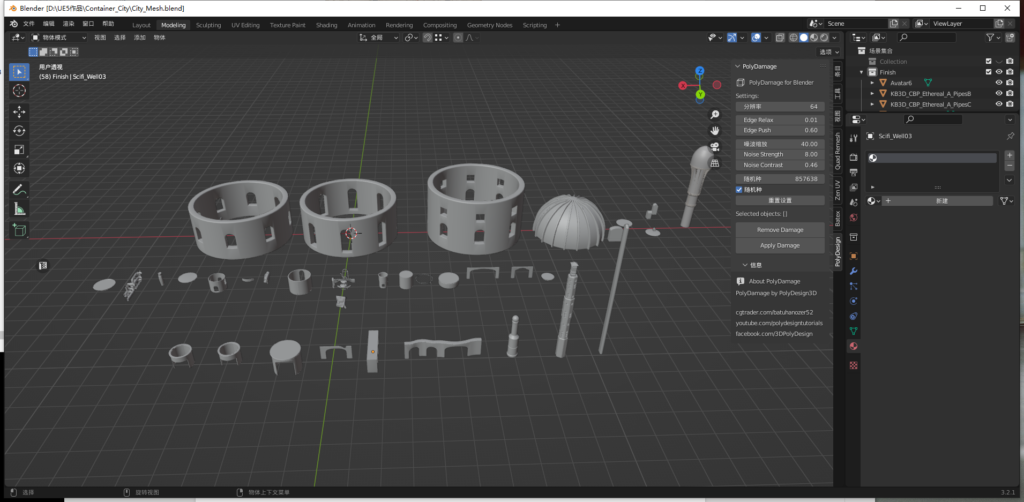Viewport: 1024px width, 502px height.
Task: Switch to rendered viewport shading
Action: 824,38
